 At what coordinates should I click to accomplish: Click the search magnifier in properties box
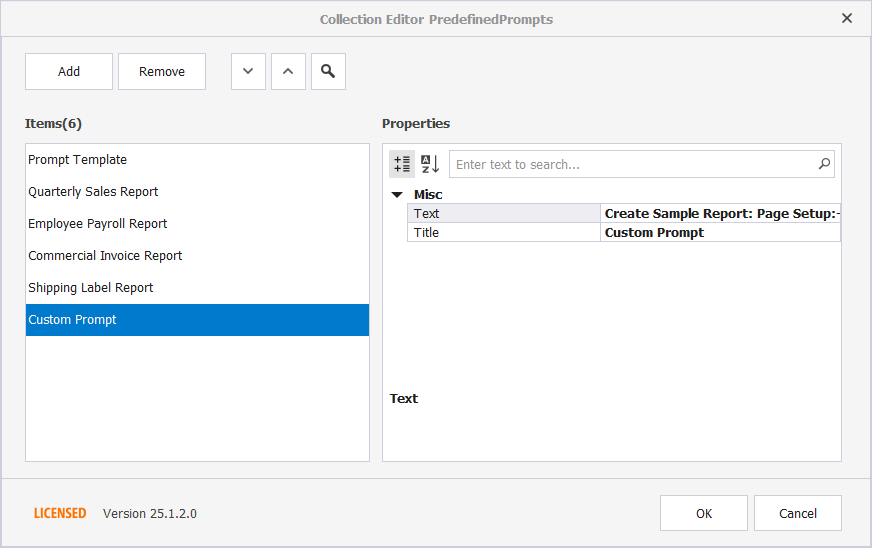coord(824,164)
